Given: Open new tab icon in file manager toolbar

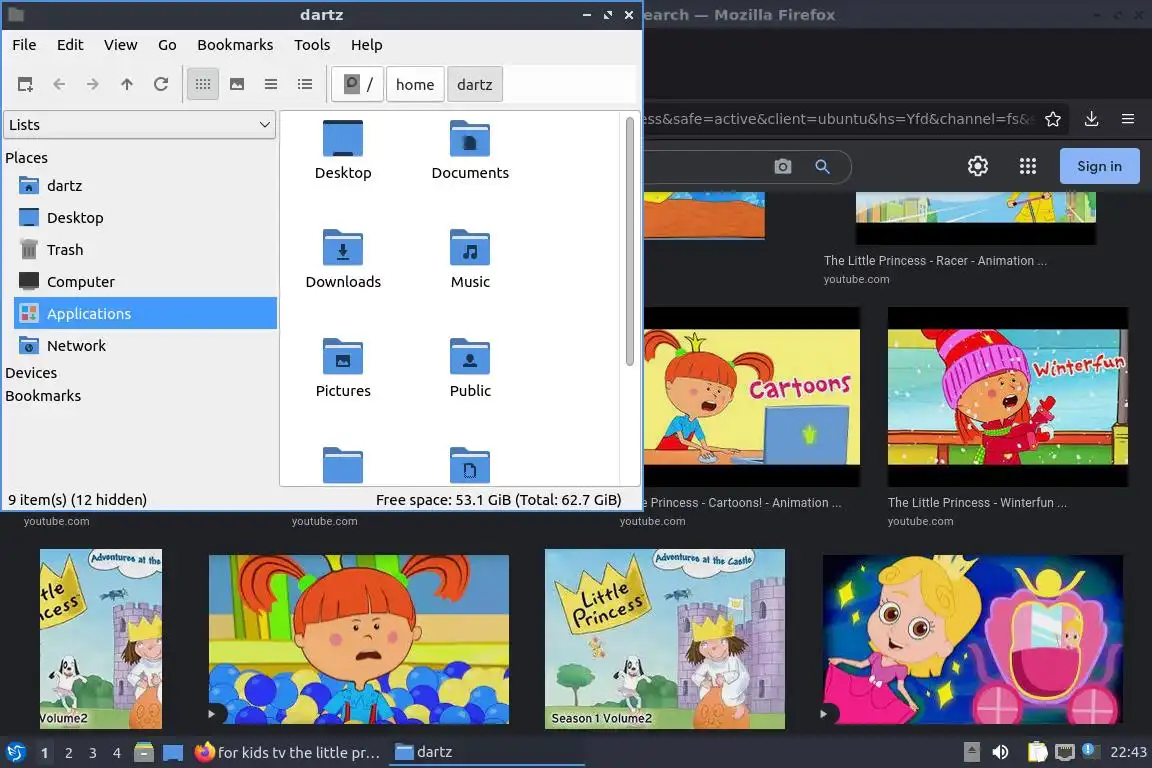Looking at the screenshot, I should (x=25, y=85).
